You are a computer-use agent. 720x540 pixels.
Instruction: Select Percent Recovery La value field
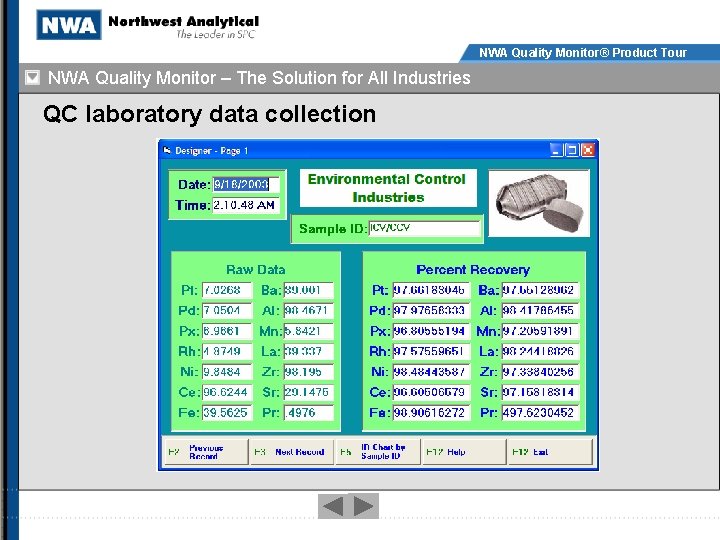pyautogui.click(x=540, y=351)
